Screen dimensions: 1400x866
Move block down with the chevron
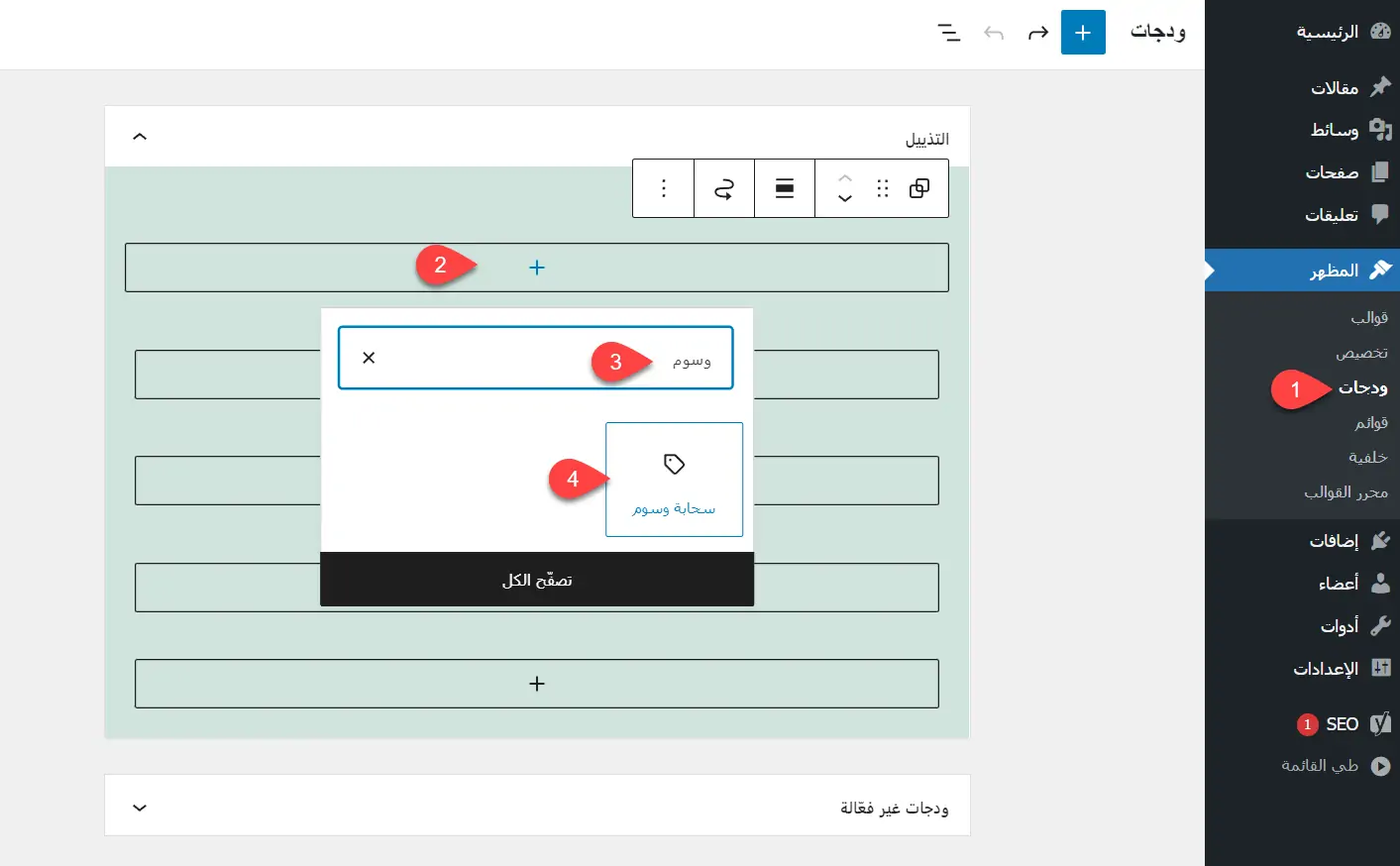845,199
